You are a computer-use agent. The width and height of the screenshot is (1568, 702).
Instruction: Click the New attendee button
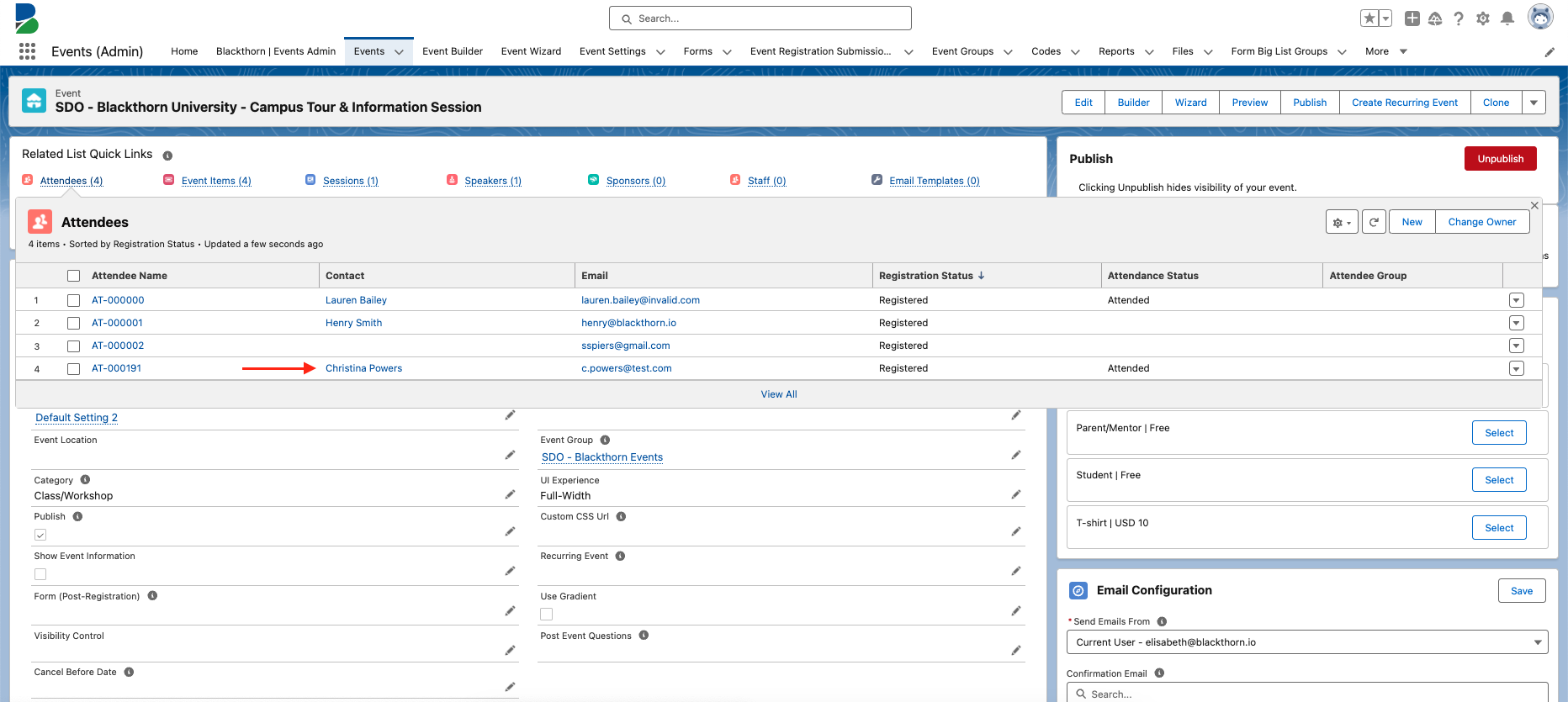click(x=1412, y=222)
